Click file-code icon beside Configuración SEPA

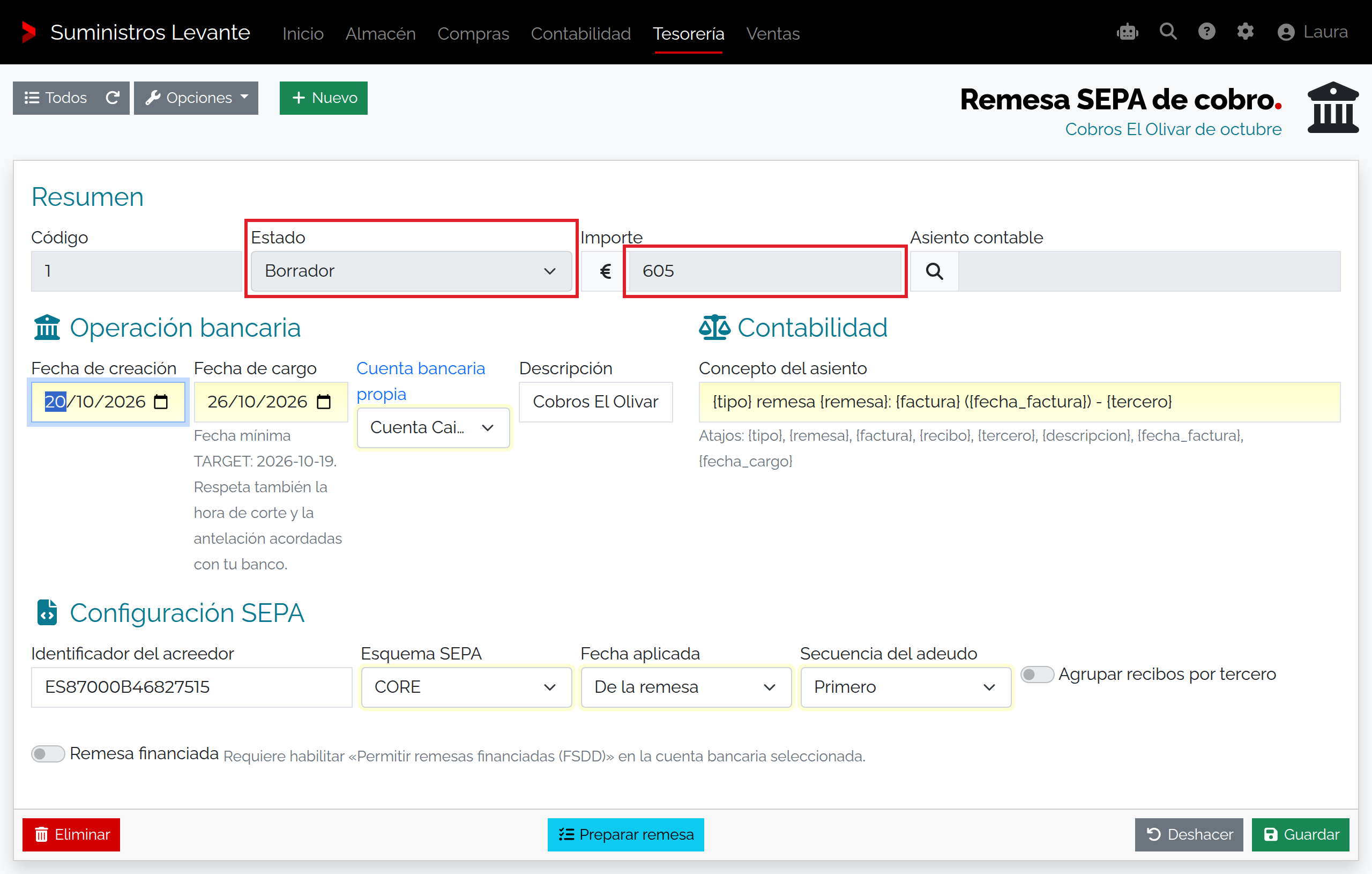point(47,613)
